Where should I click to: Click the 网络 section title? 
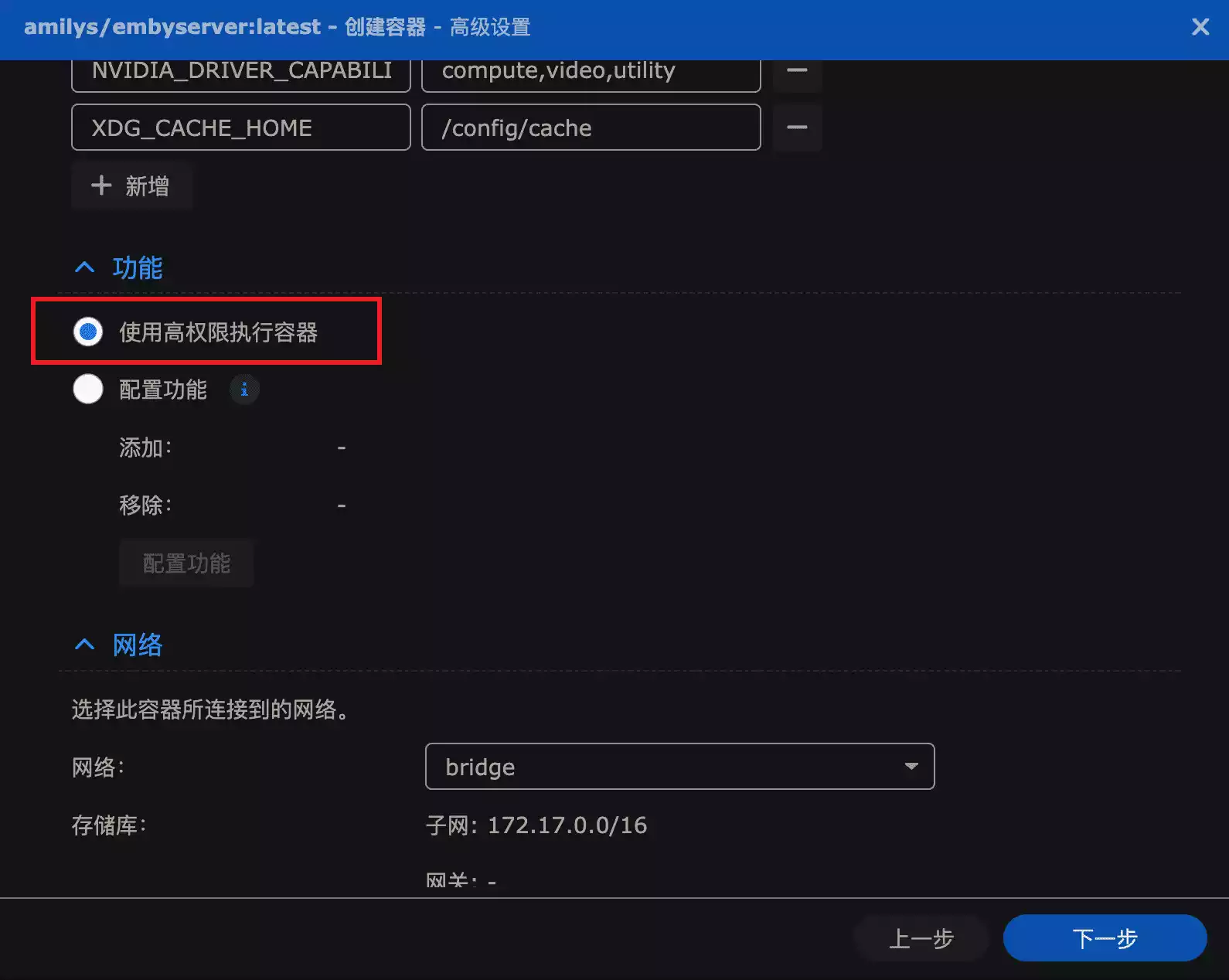[138, 645]
